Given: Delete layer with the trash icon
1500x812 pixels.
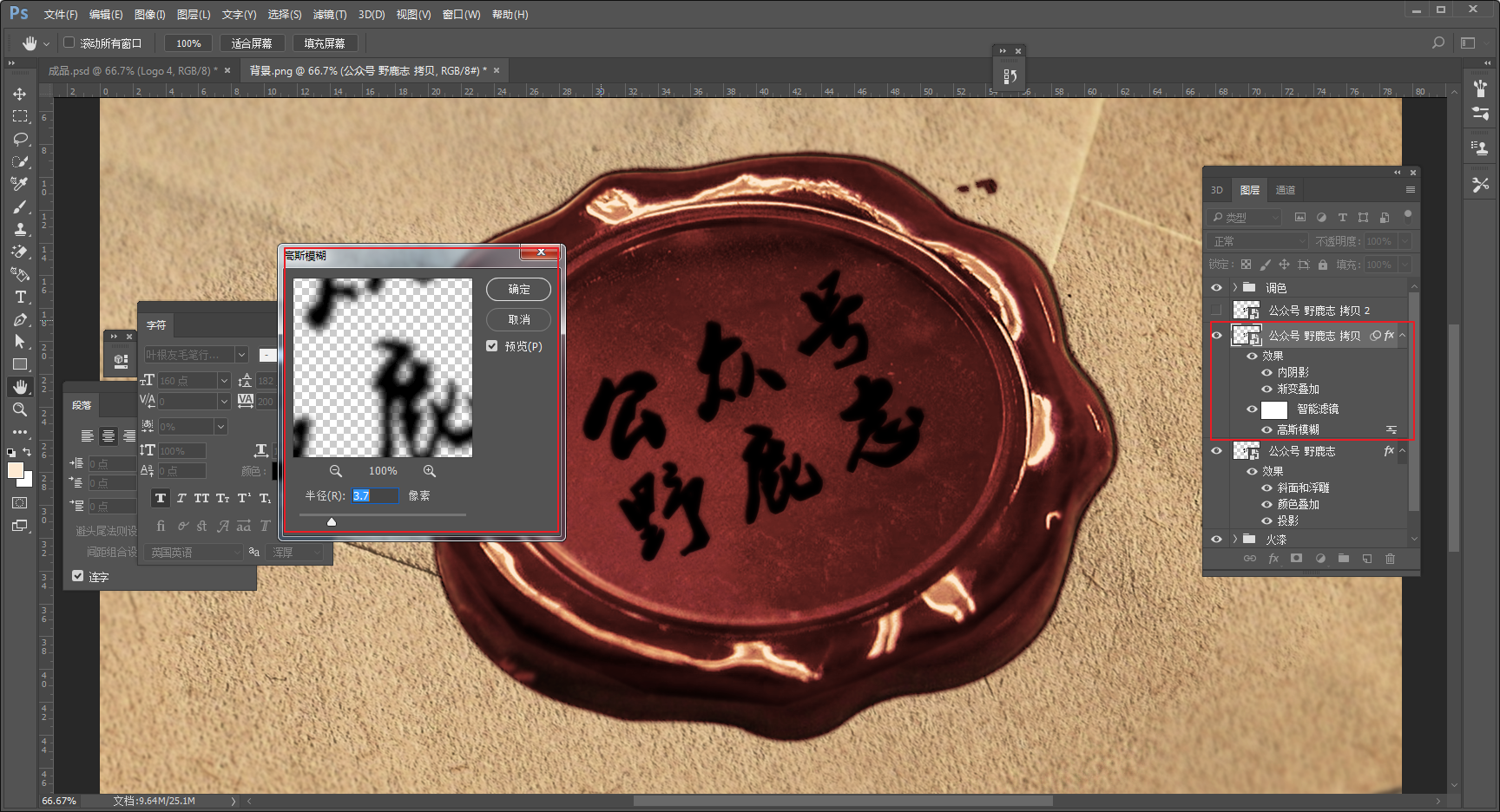Looking at the screenshot, I should point(1390,559).
